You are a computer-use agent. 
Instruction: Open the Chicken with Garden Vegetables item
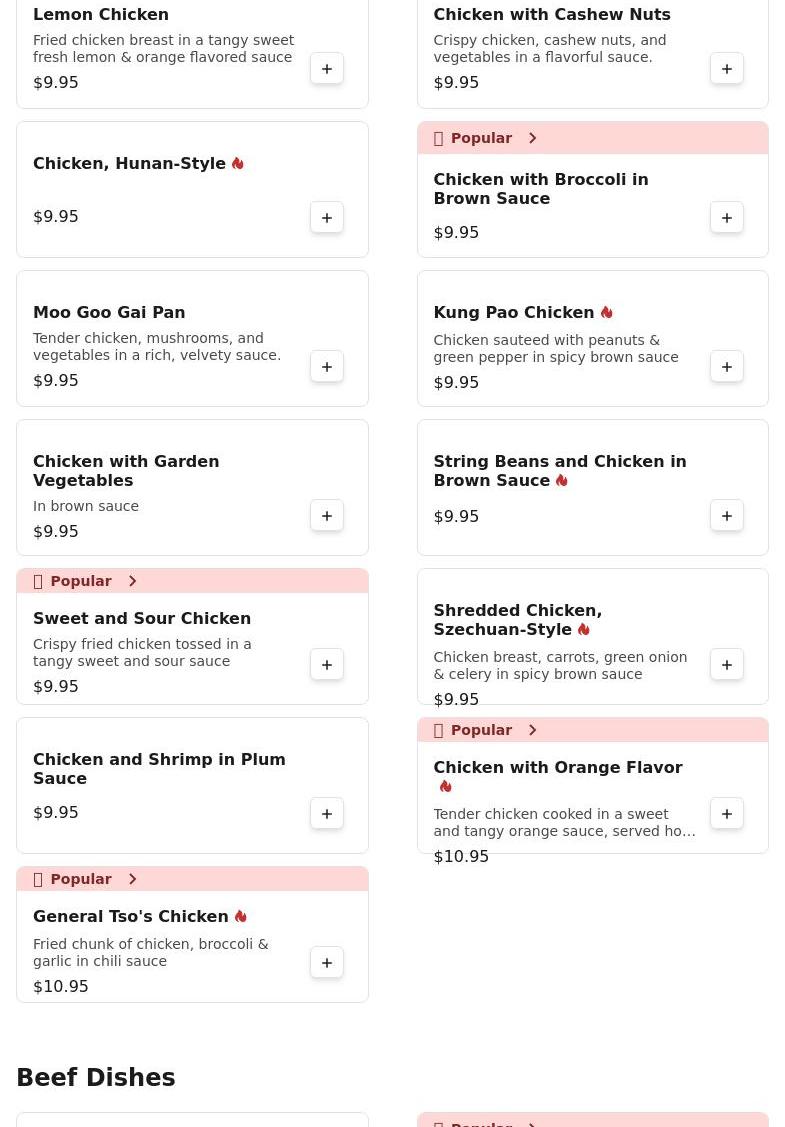(x=126, y=471)
